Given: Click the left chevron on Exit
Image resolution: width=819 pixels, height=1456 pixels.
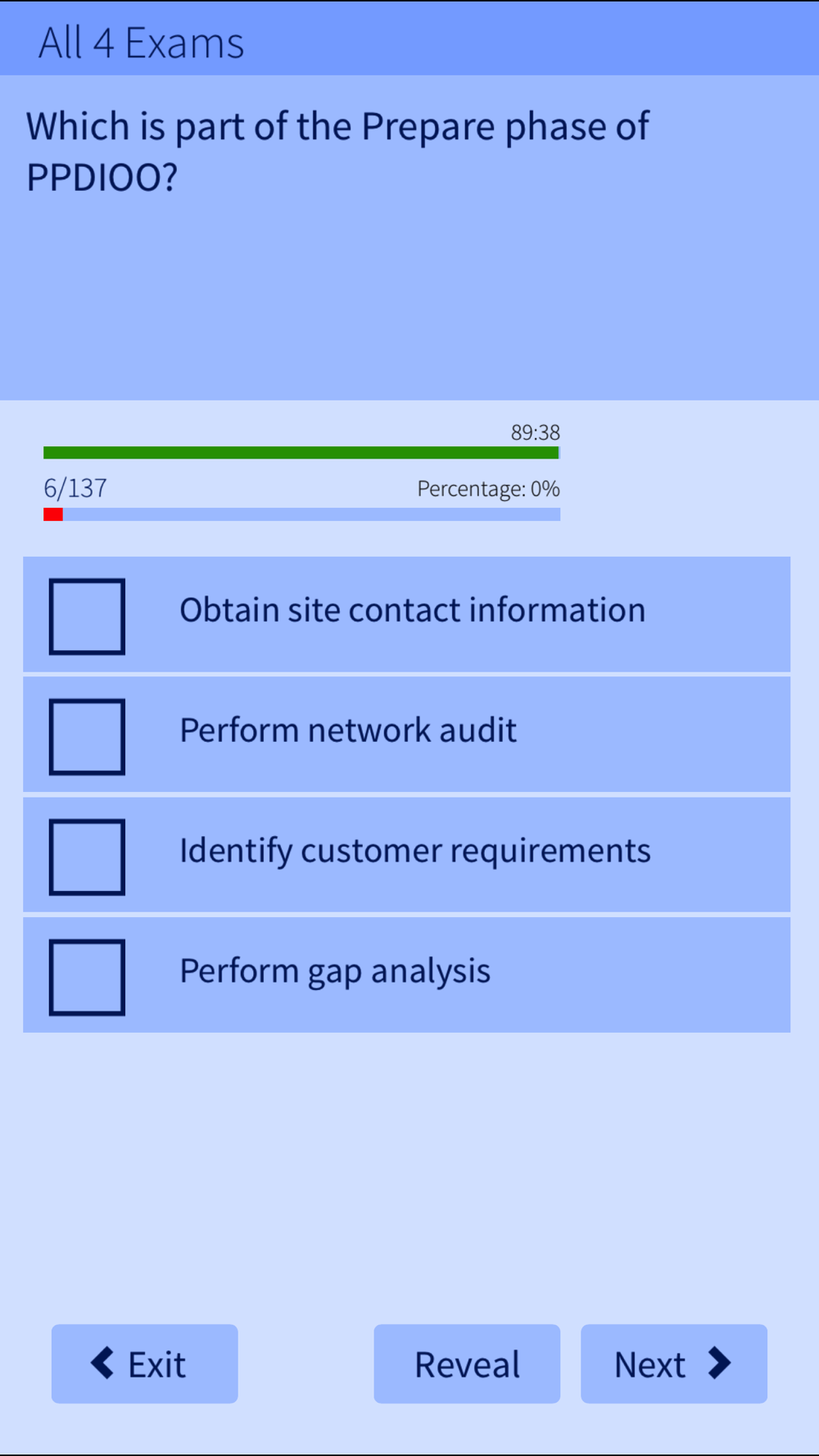Looking at the screenshot, I should click(102, 1363).
